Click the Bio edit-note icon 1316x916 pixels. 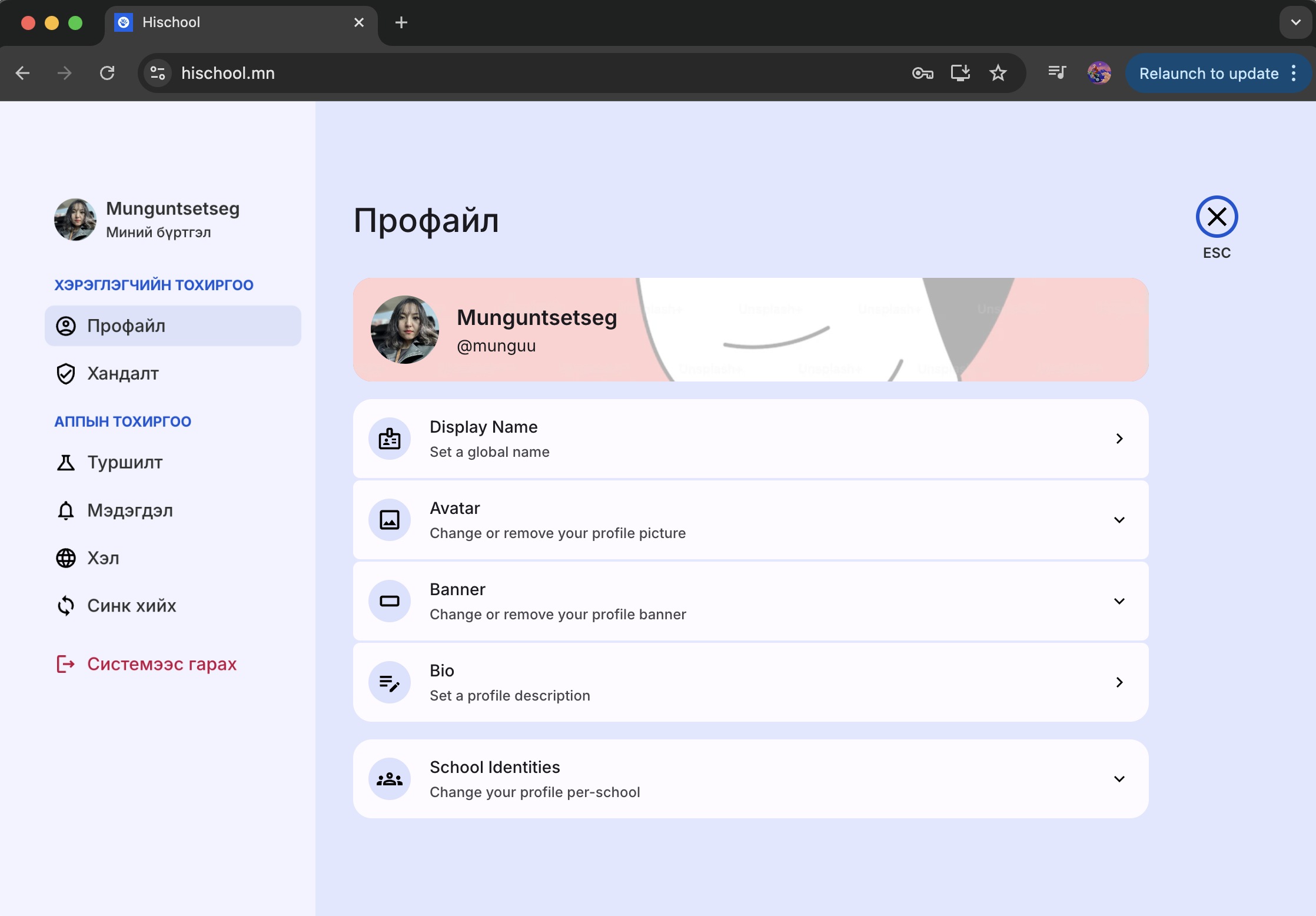coord(389,682)
